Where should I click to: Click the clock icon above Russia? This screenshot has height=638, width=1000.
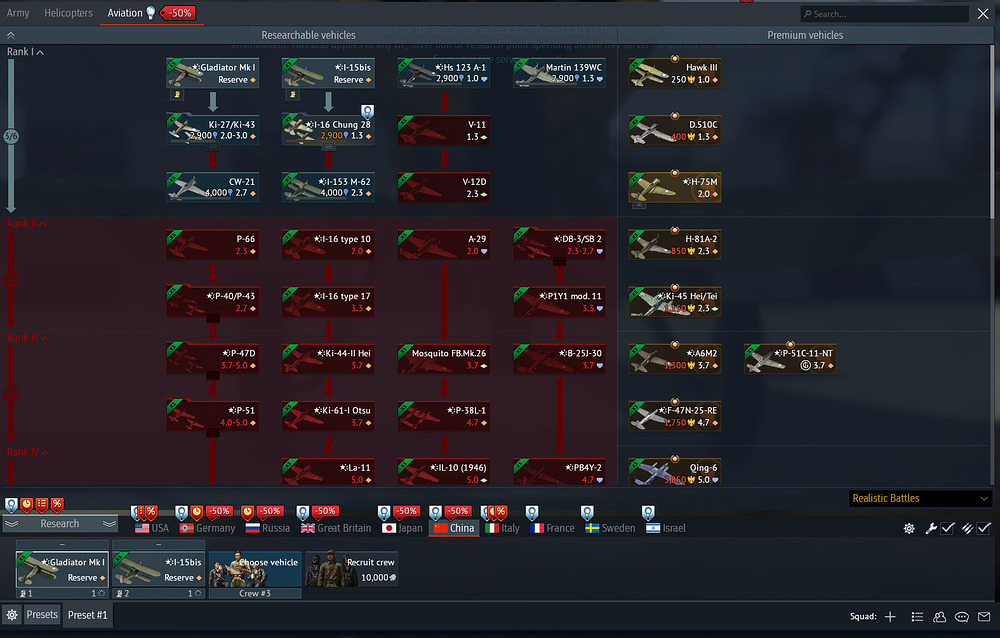pyautogui.click(x=247, y=512)
